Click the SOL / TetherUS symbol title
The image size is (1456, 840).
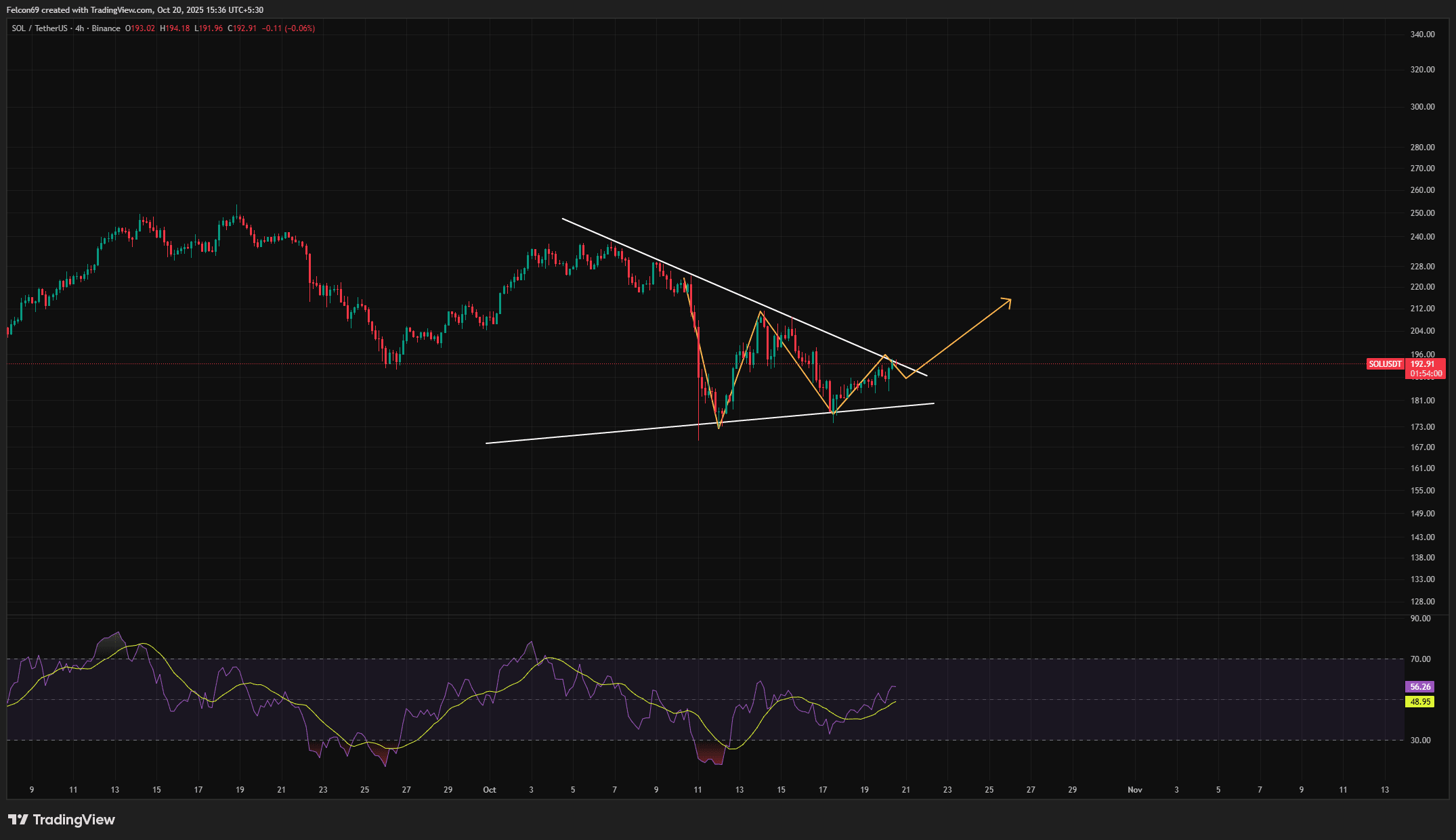click(x=39, y=28)
